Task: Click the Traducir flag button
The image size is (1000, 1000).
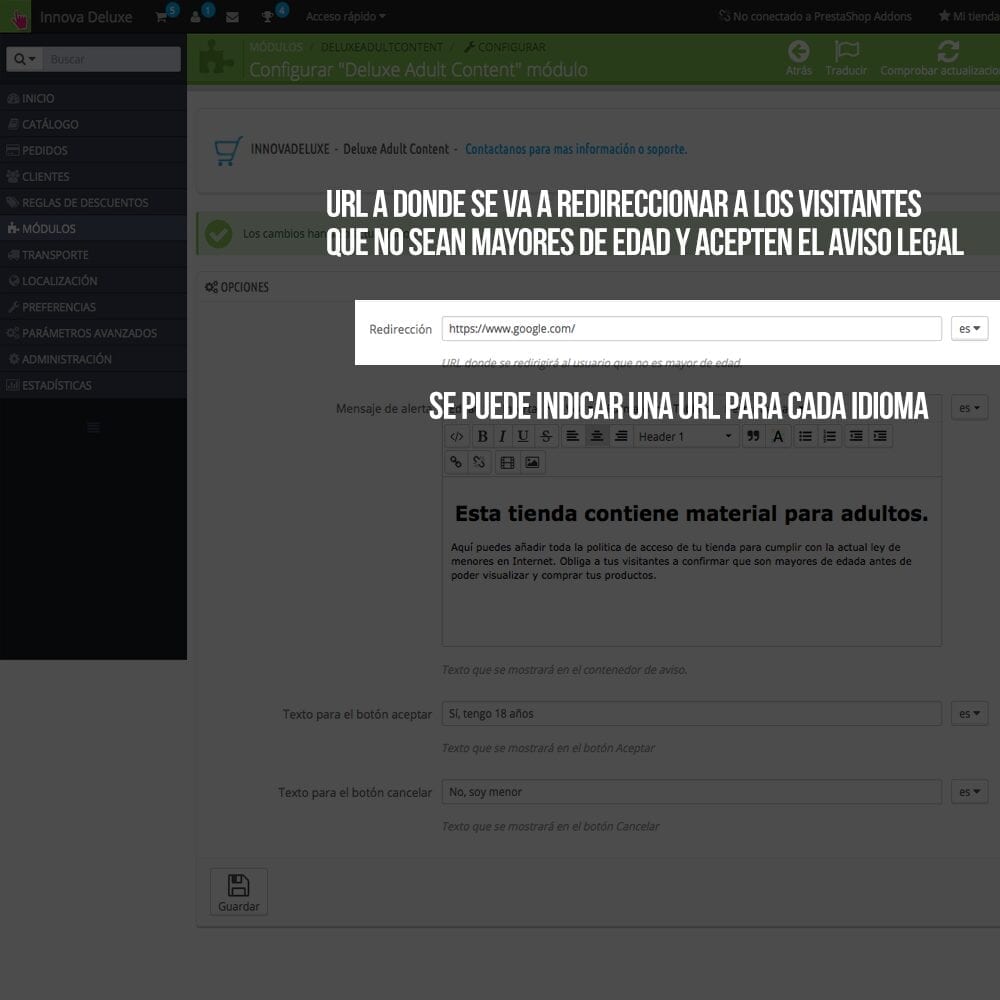Action: pos(846,59)
